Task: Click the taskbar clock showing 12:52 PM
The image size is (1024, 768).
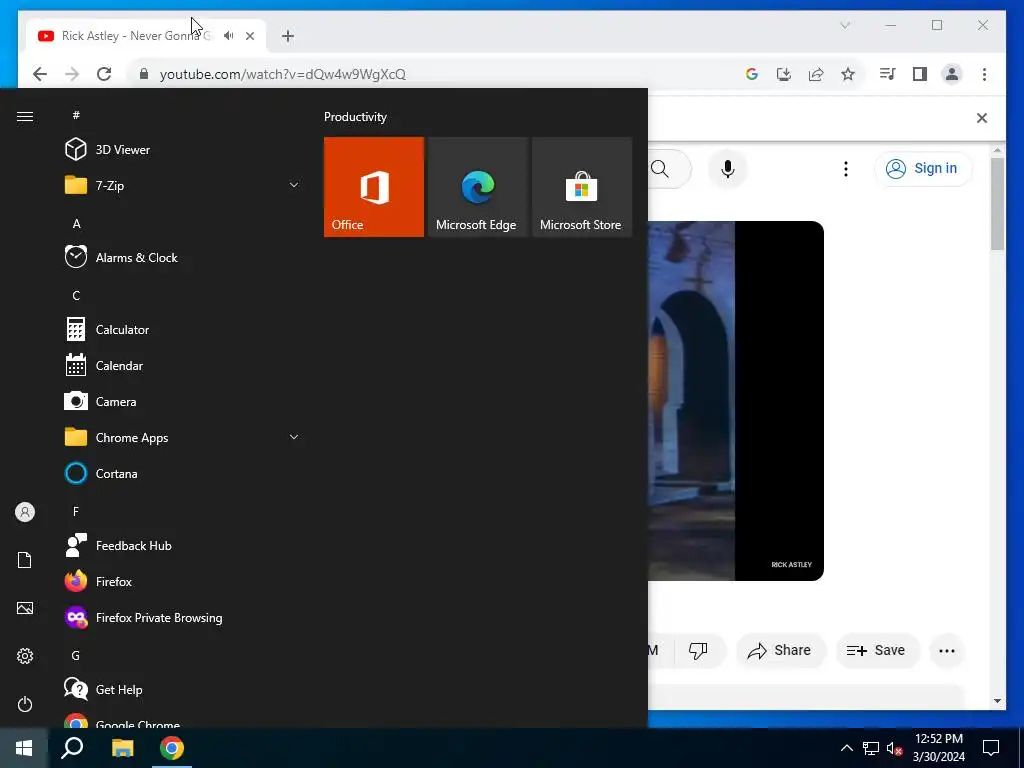Action: tap(938, 748)
